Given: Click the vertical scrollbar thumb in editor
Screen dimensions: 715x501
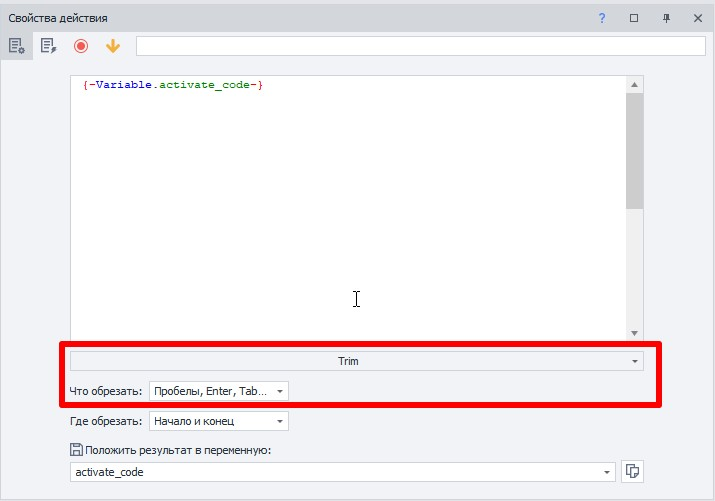Looking at the screenshot, I should click(x=634, y=151).
